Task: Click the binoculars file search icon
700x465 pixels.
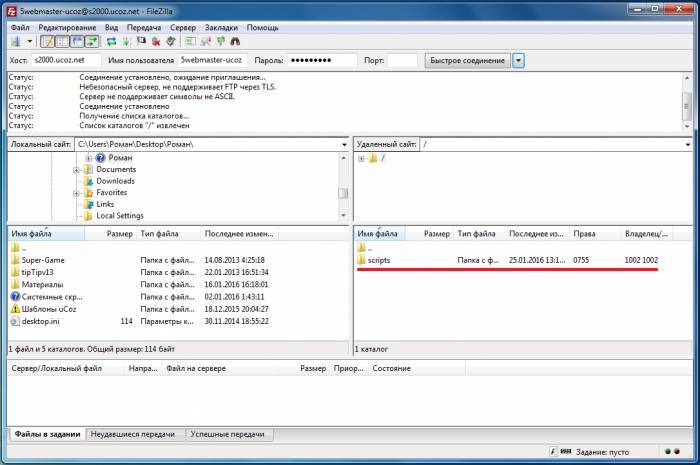Action: click(x=235, y=42)
